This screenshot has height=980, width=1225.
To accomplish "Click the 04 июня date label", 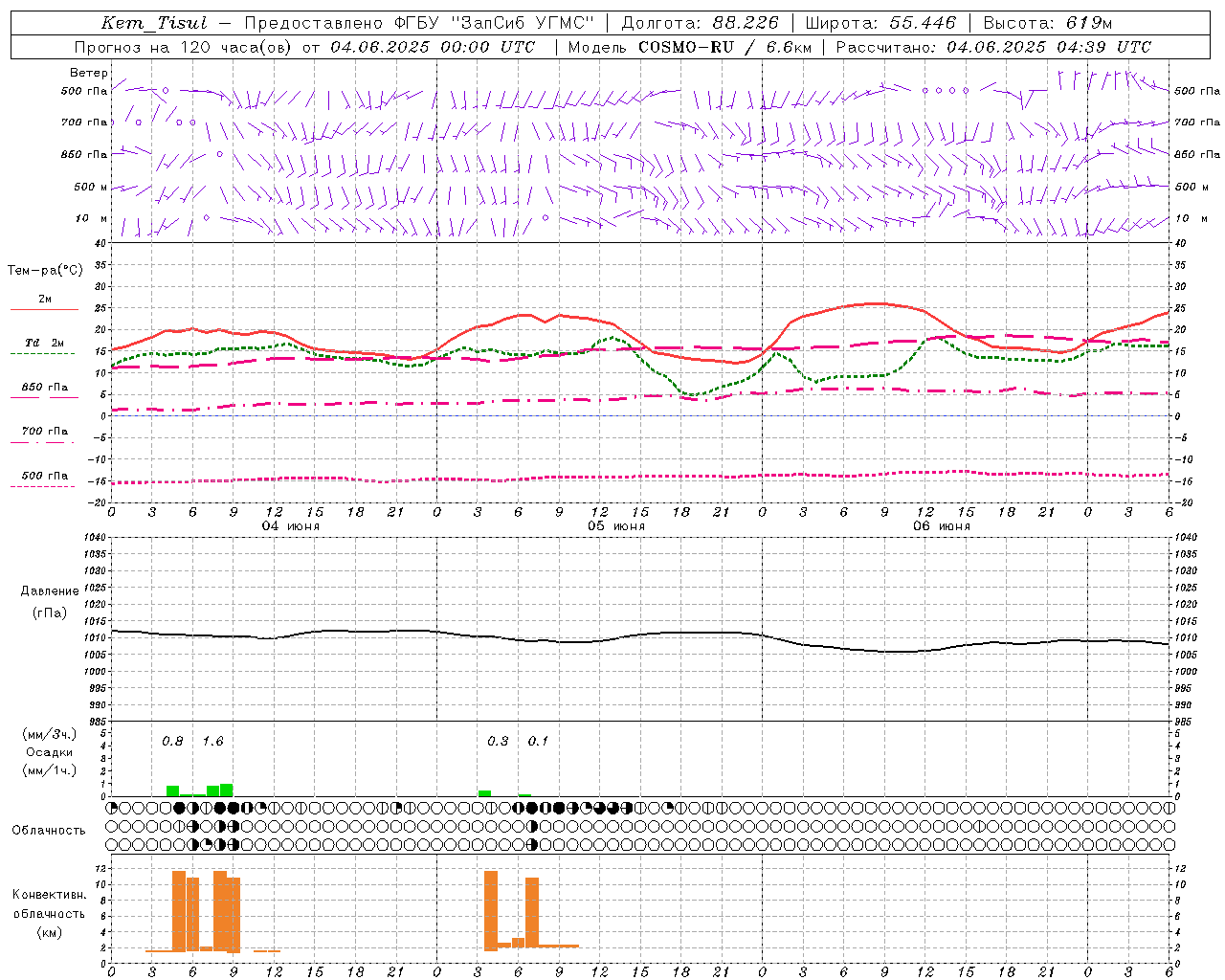I will (x=291, y=526).
